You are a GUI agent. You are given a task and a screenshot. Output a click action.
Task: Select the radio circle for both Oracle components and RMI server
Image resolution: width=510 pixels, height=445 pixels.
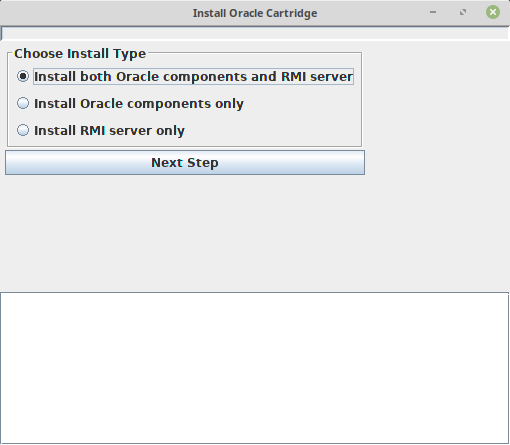click(x=23, y=76)
